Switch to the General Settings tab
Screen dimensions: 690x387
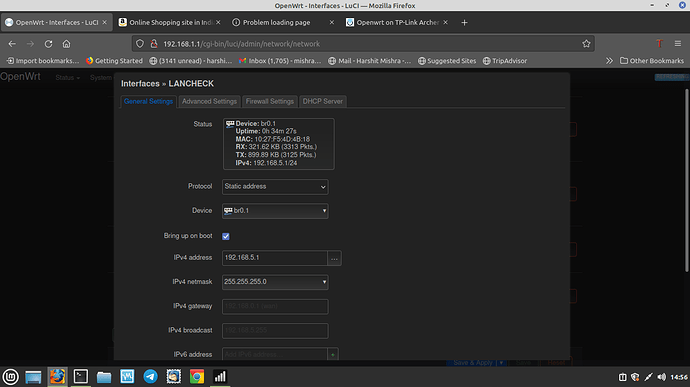click(148, 101)
